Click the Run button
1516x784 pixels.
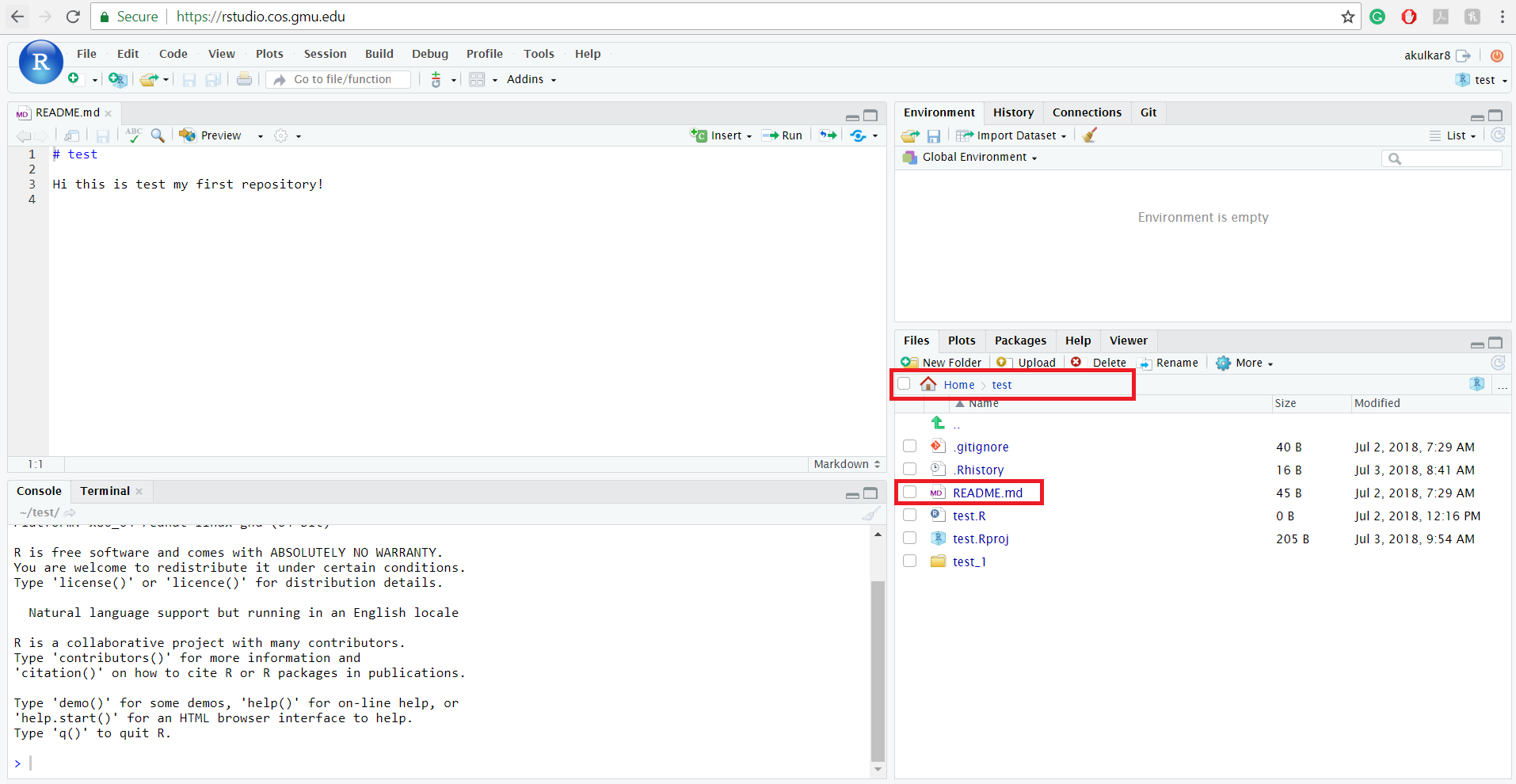783,135
